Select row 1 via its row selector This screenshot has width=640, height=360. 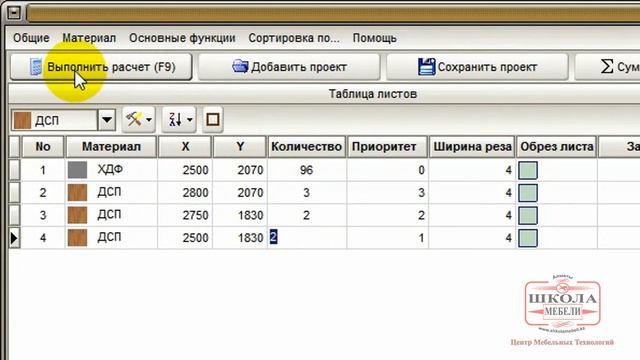[x=15, y=170]
